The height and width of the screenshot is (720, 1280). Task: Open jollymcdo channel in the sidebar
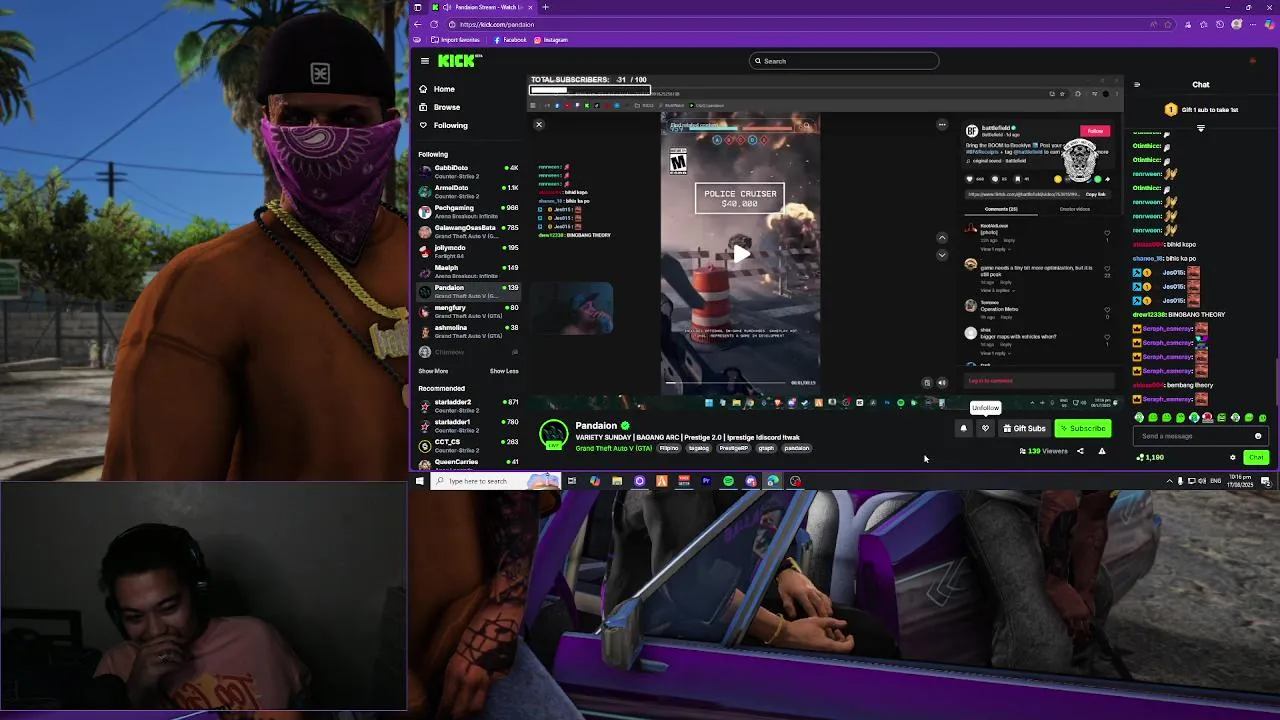click(469, 251)
